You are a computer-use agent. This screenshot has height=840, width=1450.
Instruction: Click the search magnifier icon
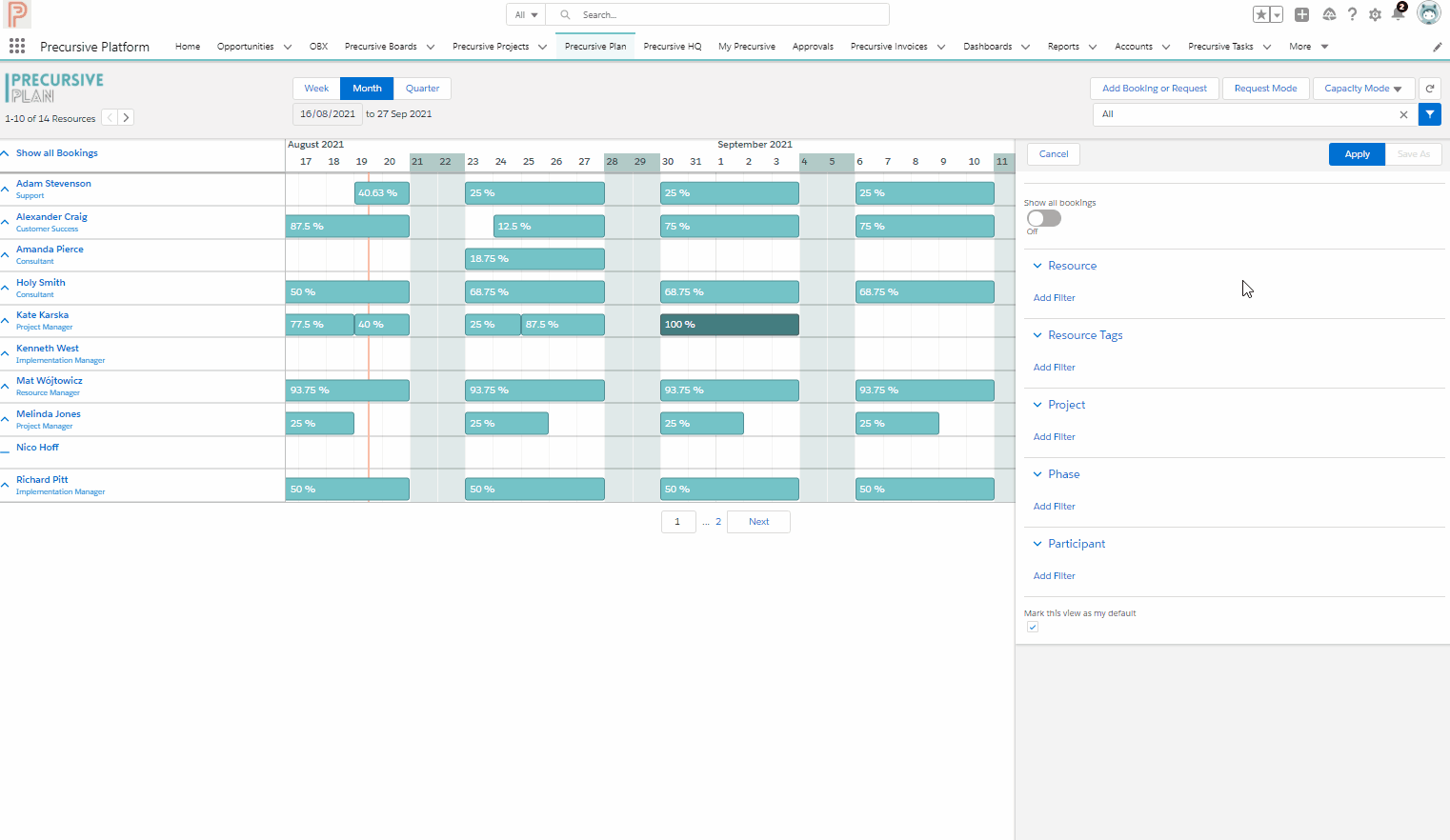click(x=565, y=14)
